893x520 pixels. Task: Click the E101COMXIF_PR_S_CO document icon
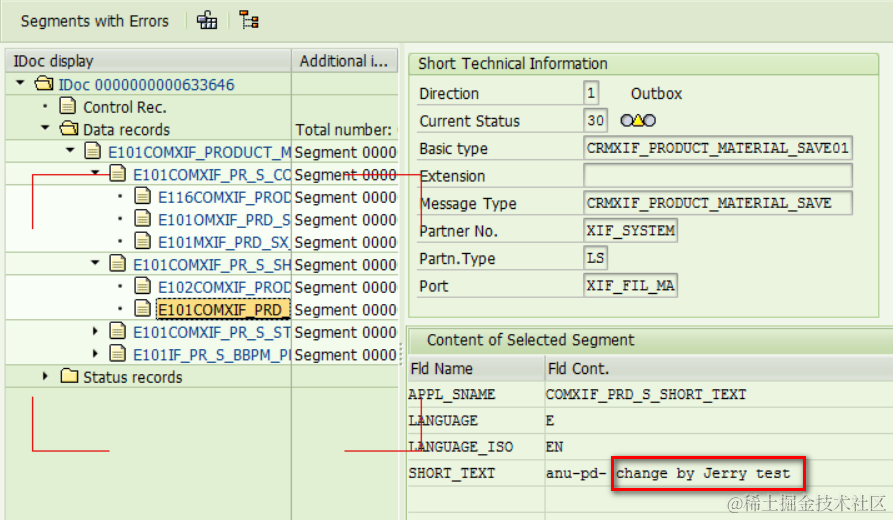tap(117, 174)
